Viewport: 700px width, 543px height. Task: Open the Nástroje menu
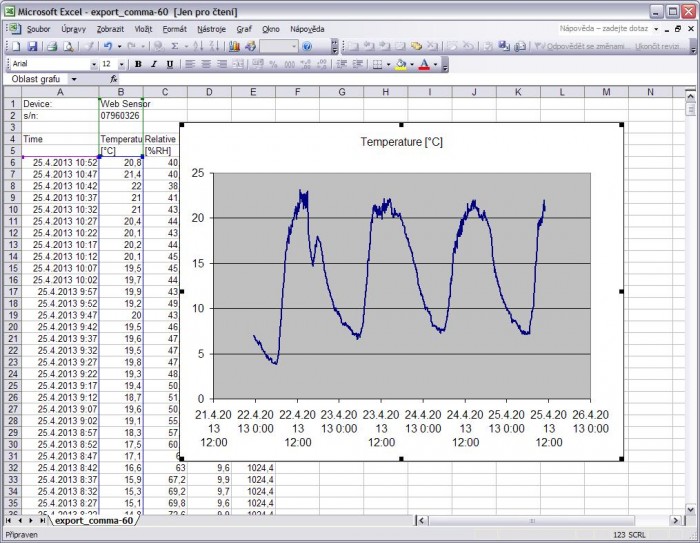pos(211,29)
